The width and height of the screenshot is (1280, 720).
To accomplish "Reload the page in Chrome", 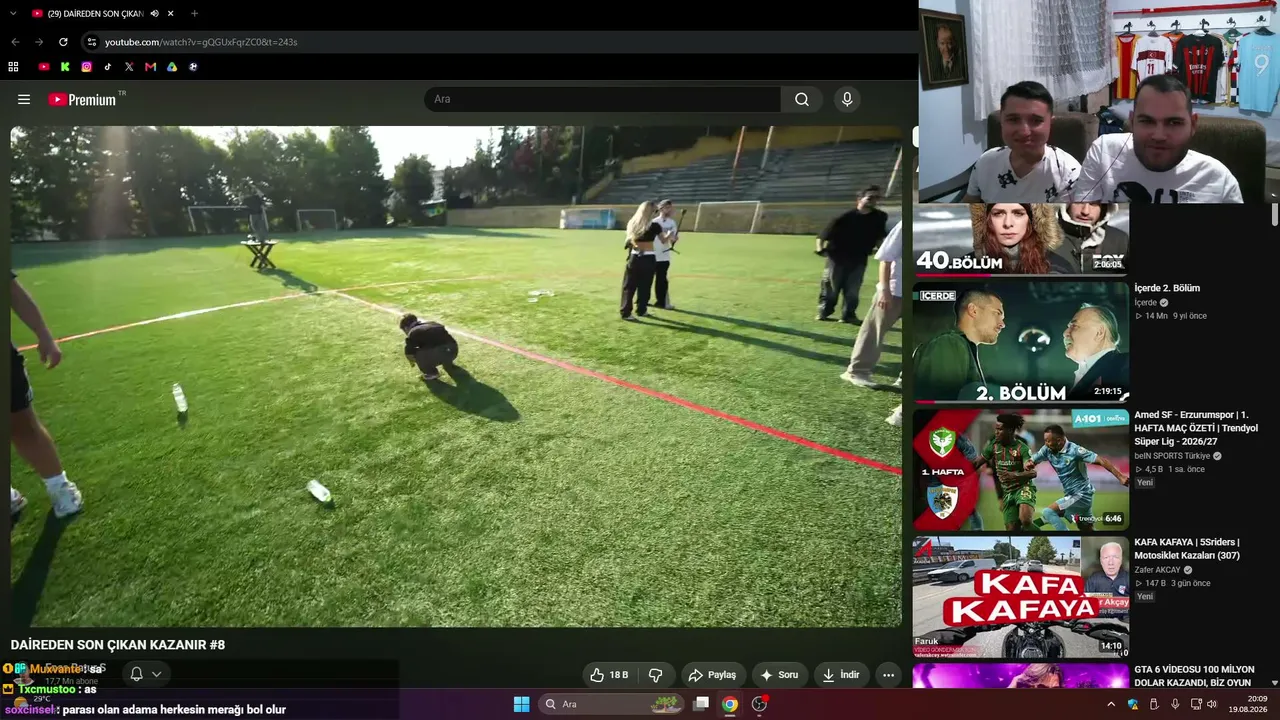I will pyautogui.click(x=63, y=42).
